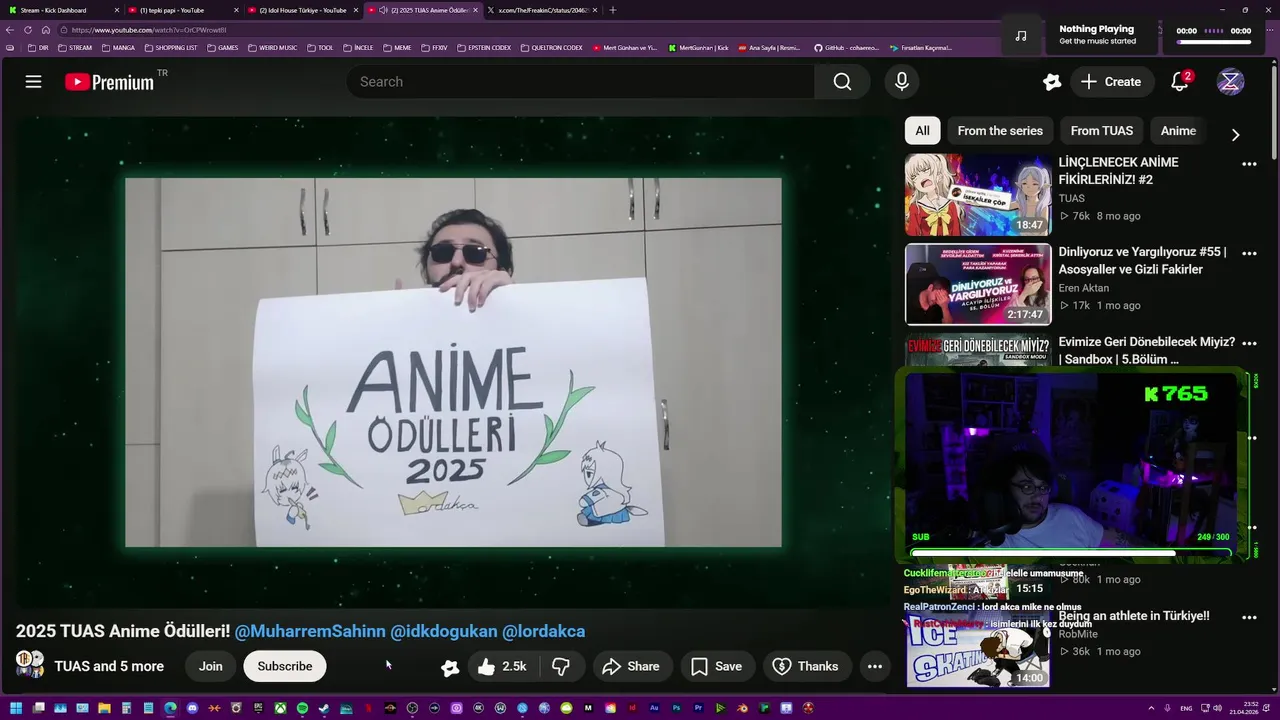Click the sparkle icon before like button
Image resolution: width=1280 pixels, height=720 pixels.
[450, 667]
